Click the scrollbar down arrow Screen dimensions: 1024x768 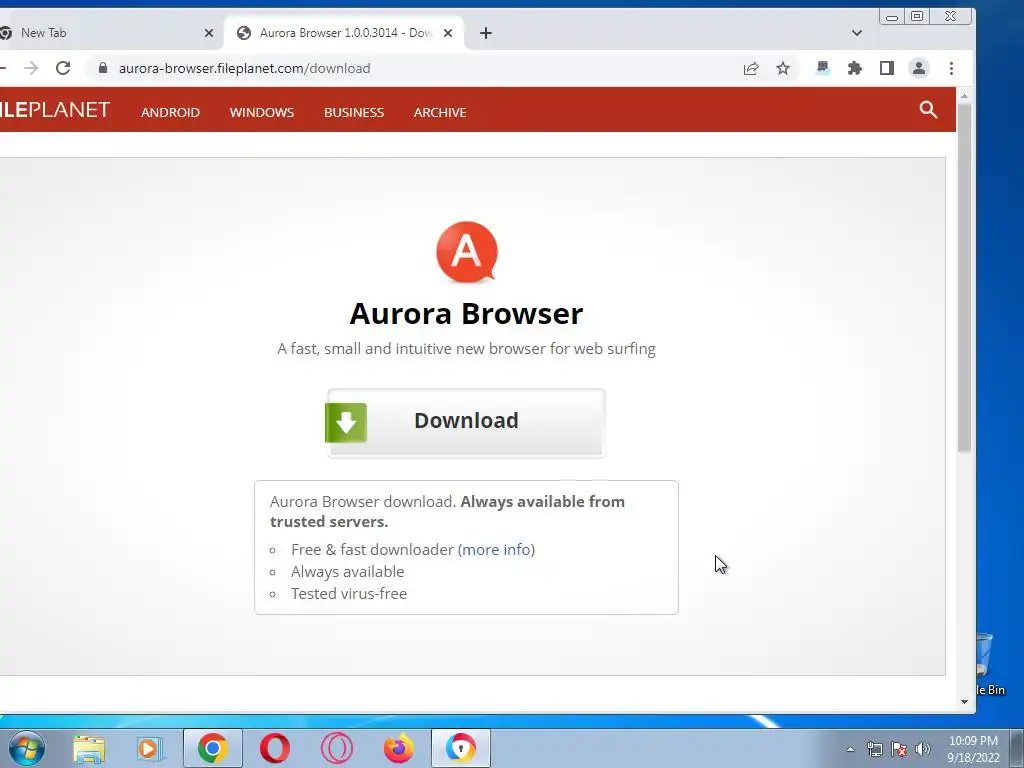[x=965, y=702]
